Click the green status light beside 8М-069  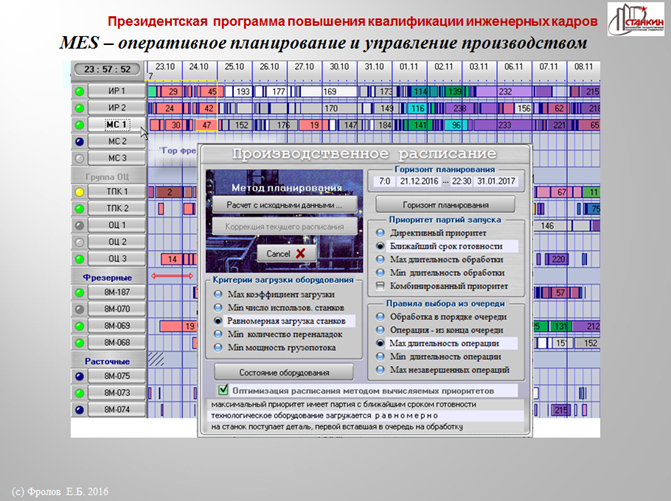[x=80, y=326]
